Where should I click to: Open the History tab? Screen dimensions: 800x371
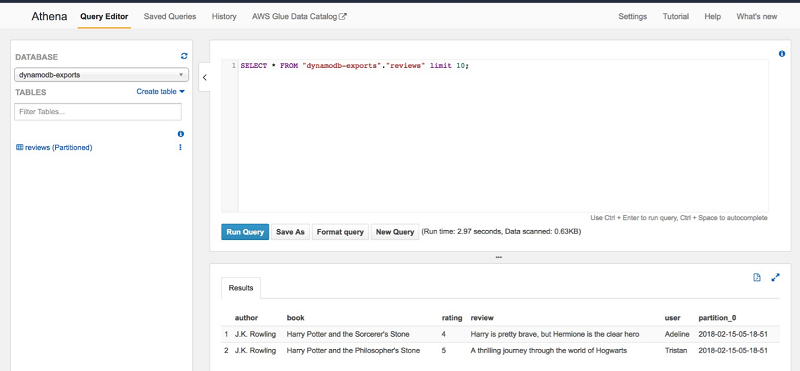224,16
